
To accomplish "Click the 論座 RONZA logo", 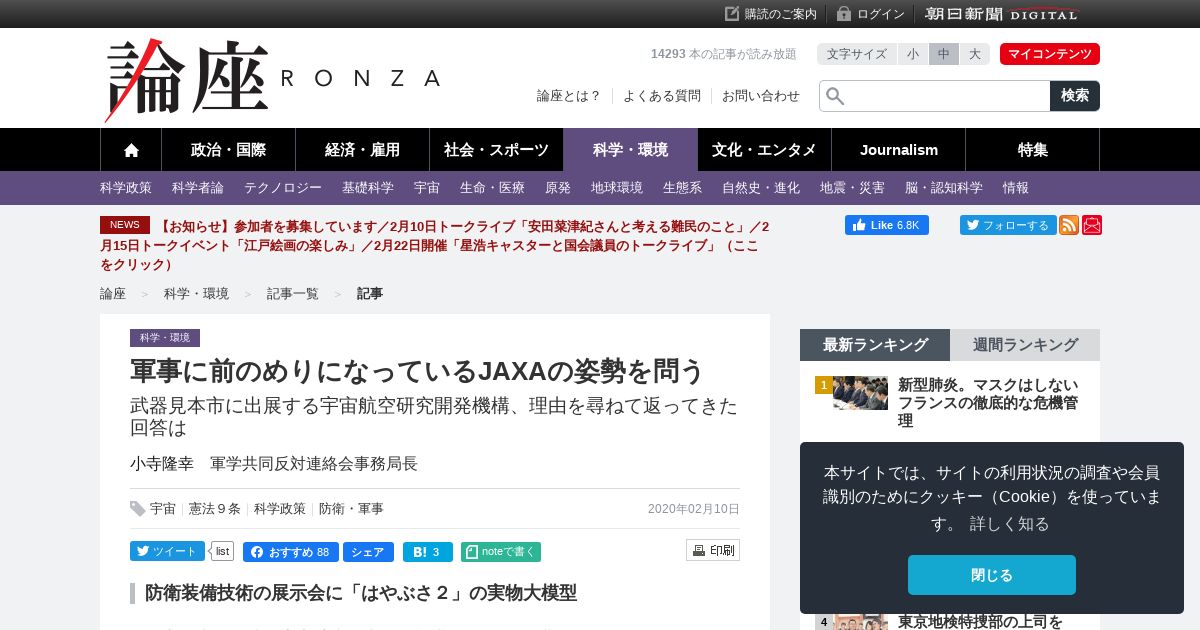I will (272, 80).
